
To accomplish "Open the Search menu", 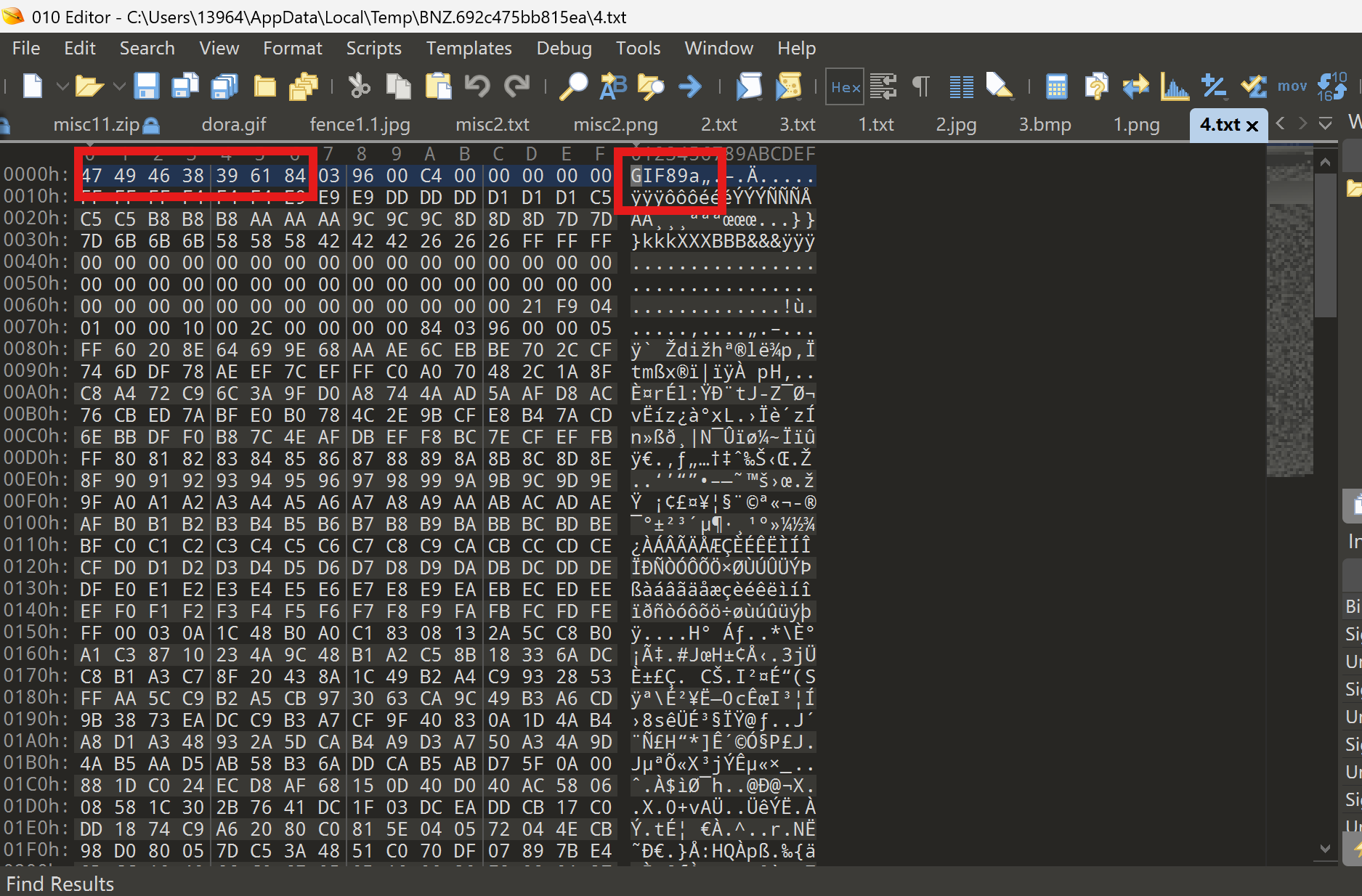I will (147, 49).
